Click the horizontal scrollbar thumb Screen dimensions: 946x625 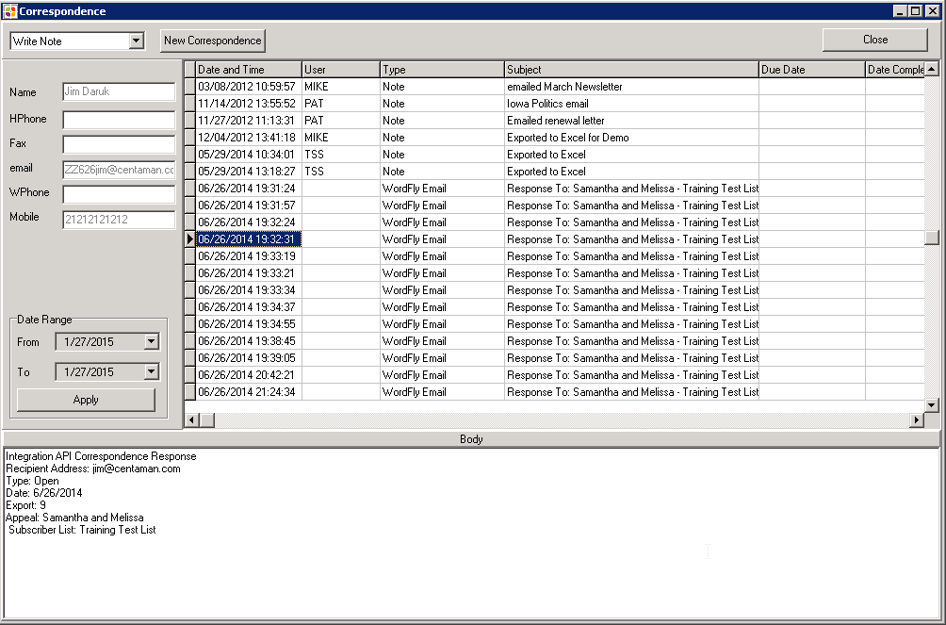point(207,420)
